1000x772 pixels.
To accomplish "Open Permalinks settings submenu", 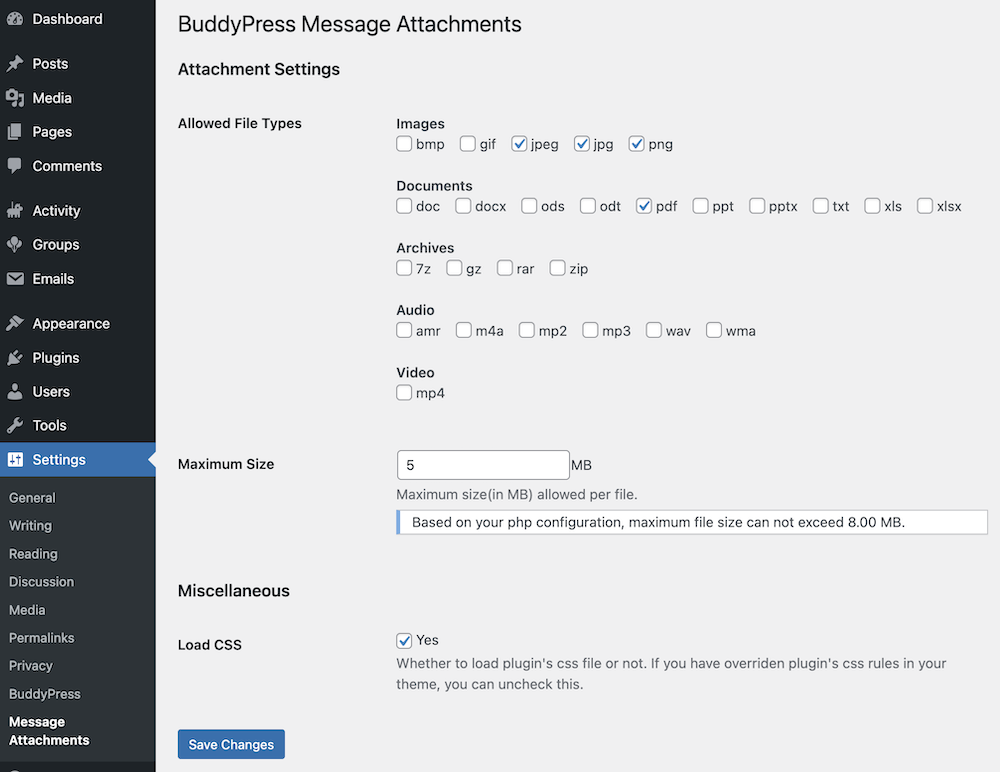I will click(x=41, y=638).
